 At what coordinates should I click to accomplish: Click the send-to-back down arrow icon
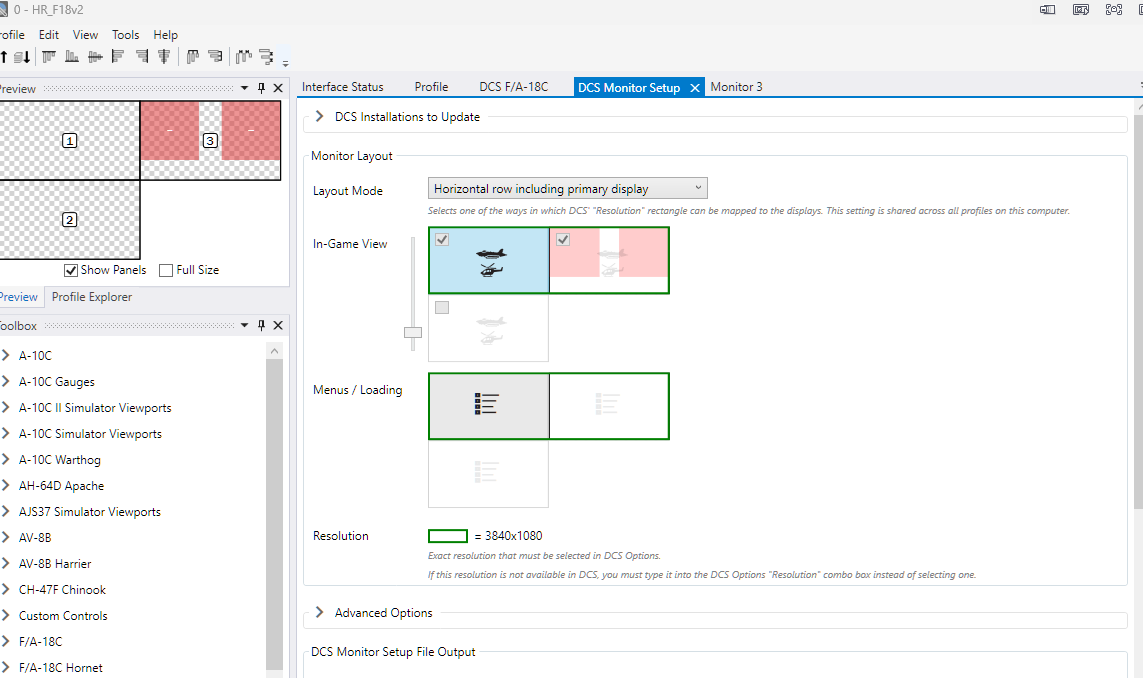point(23,57)
